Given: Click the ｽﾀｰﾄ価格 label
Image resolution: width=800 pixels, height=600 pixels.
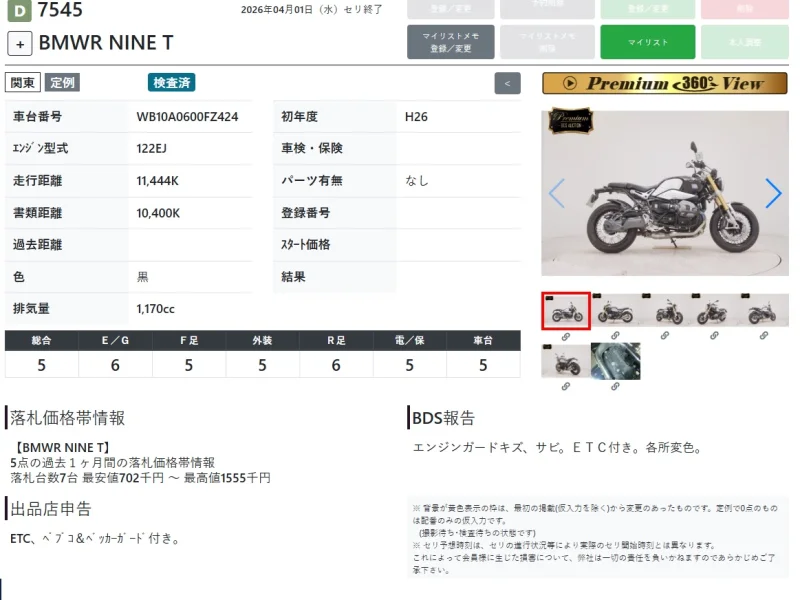Looking at the screenshot, I should pos(305,245).
